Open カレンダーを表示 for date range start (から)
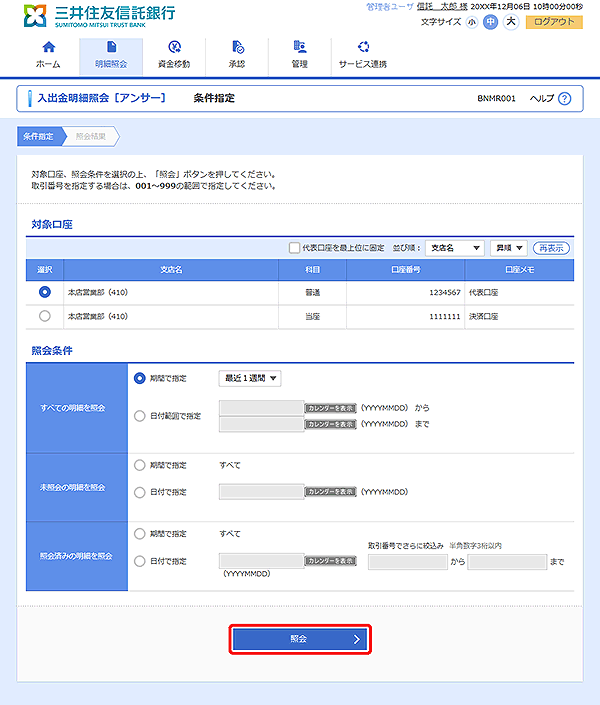Screen dimensions: 600x705 331,408
